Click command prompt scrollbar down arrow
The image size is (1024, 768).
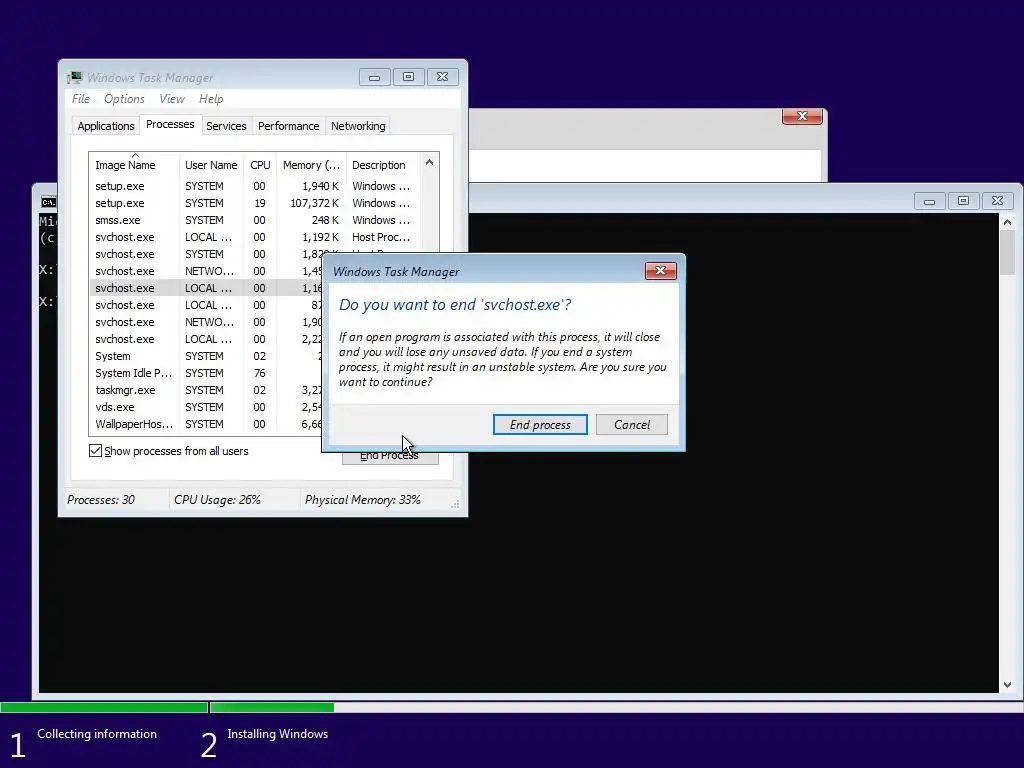click(x=1007, y=684)
